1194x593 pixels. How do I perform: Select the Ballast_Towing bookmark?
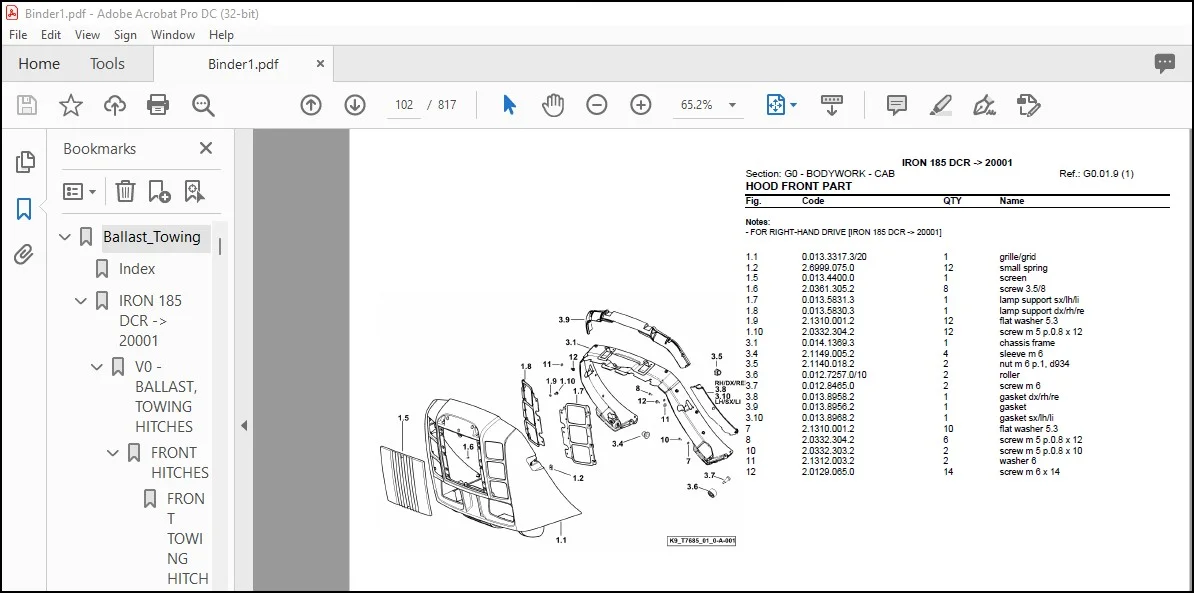coord(152,238)
